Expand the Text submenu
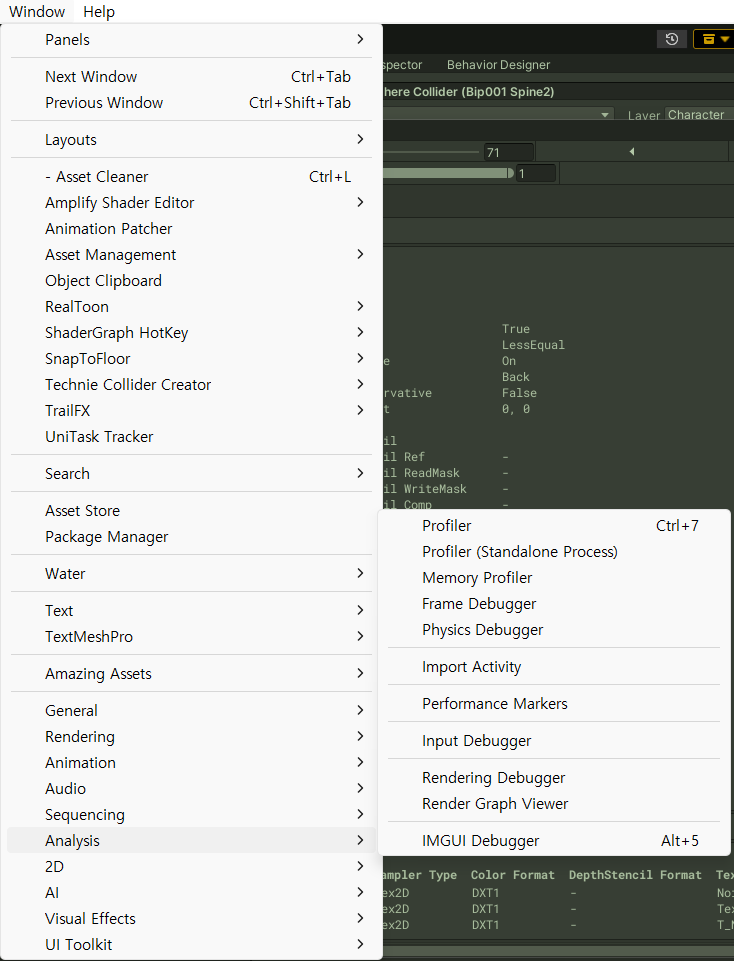 click(x=191, y=610)
